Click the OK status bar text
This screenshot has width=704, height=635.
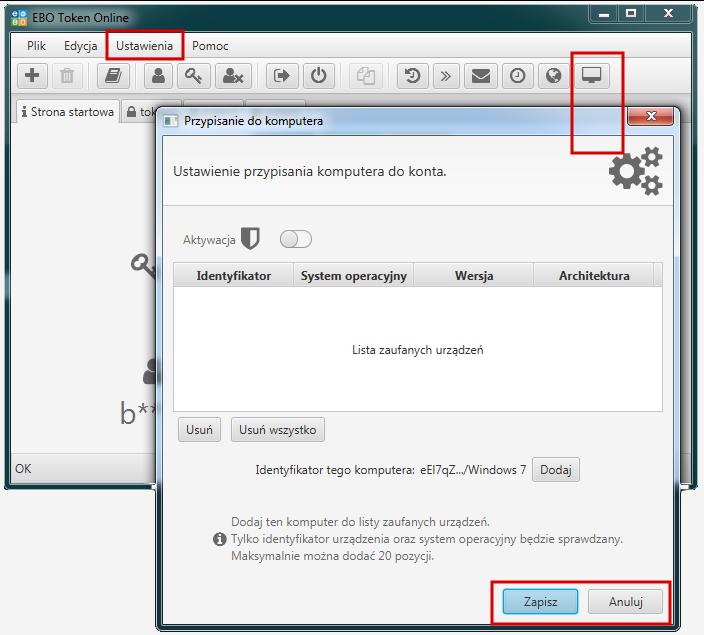point(23,469)
